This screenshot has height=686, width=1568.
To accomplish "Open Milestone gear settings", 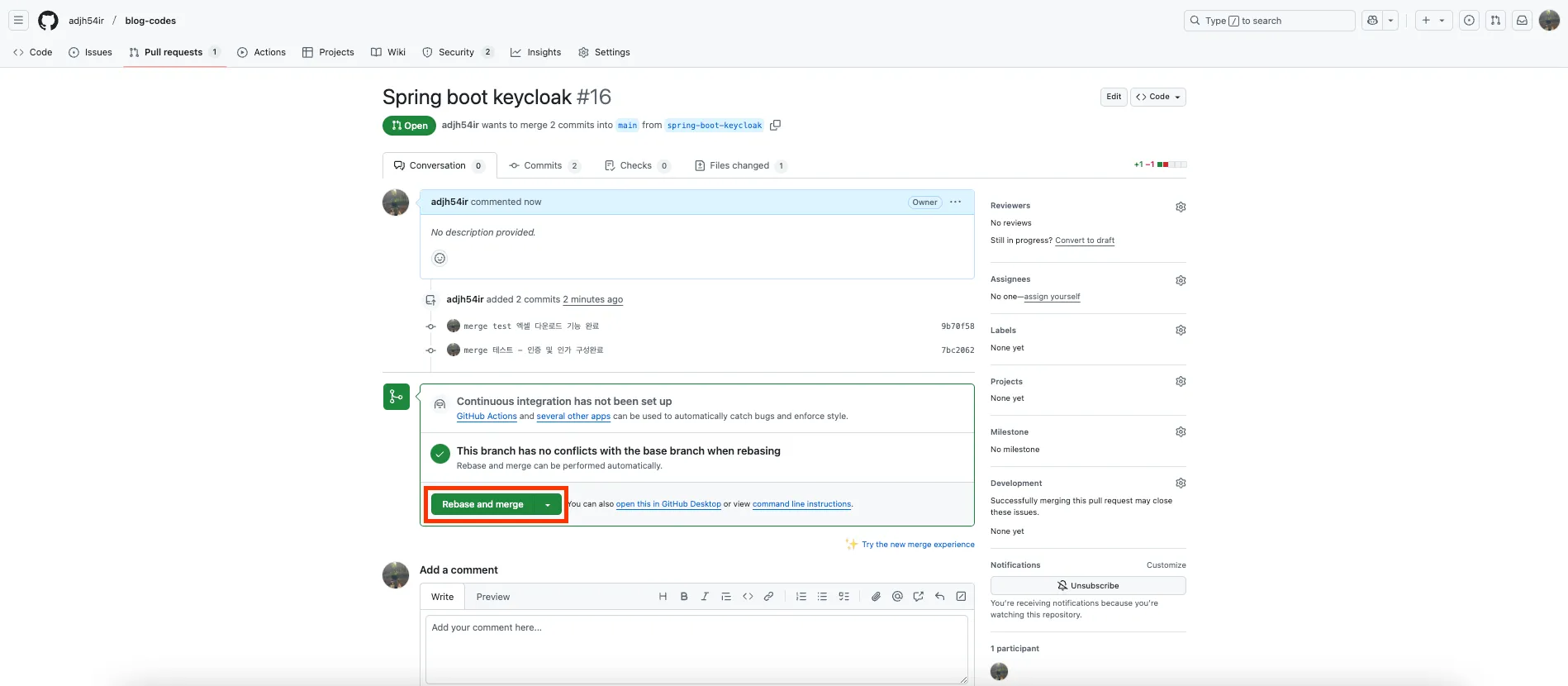I will tap(1181, 431).
